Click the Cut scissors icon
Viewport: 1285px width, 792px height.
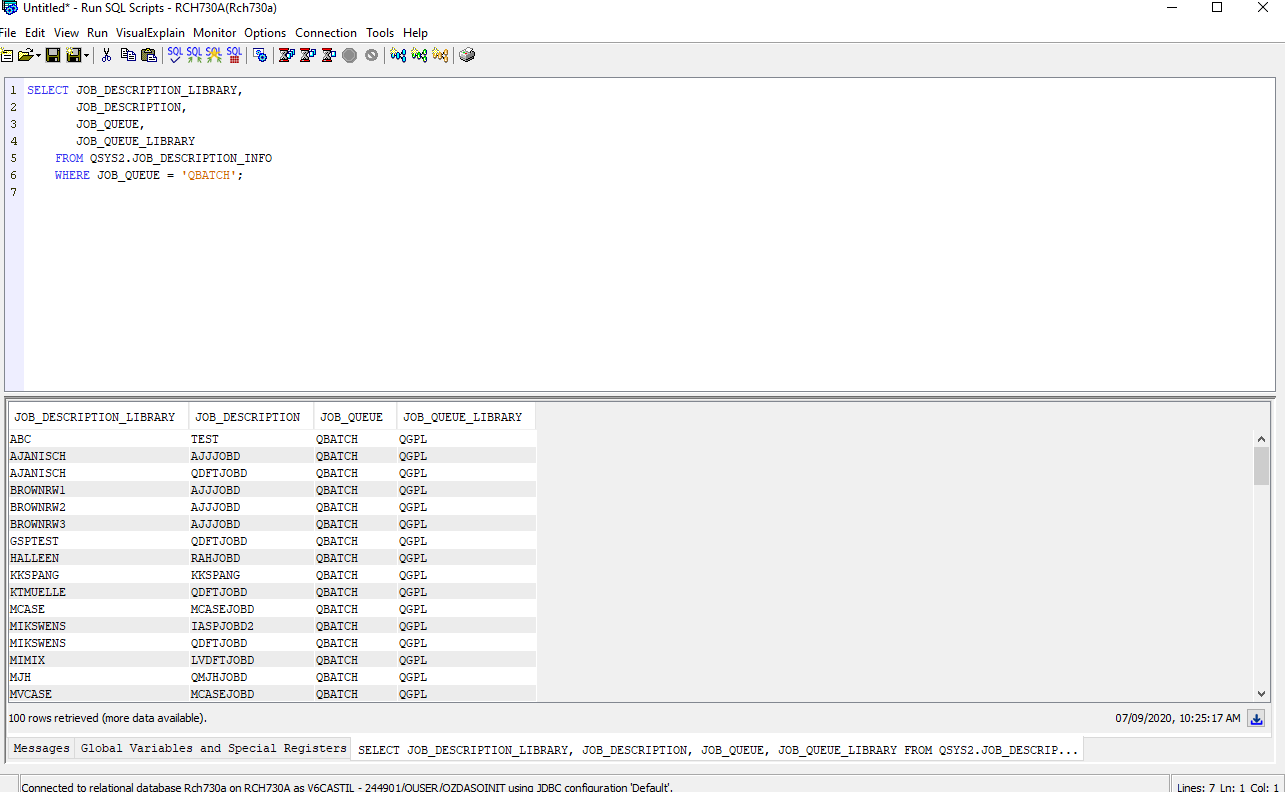coord(106,55)
